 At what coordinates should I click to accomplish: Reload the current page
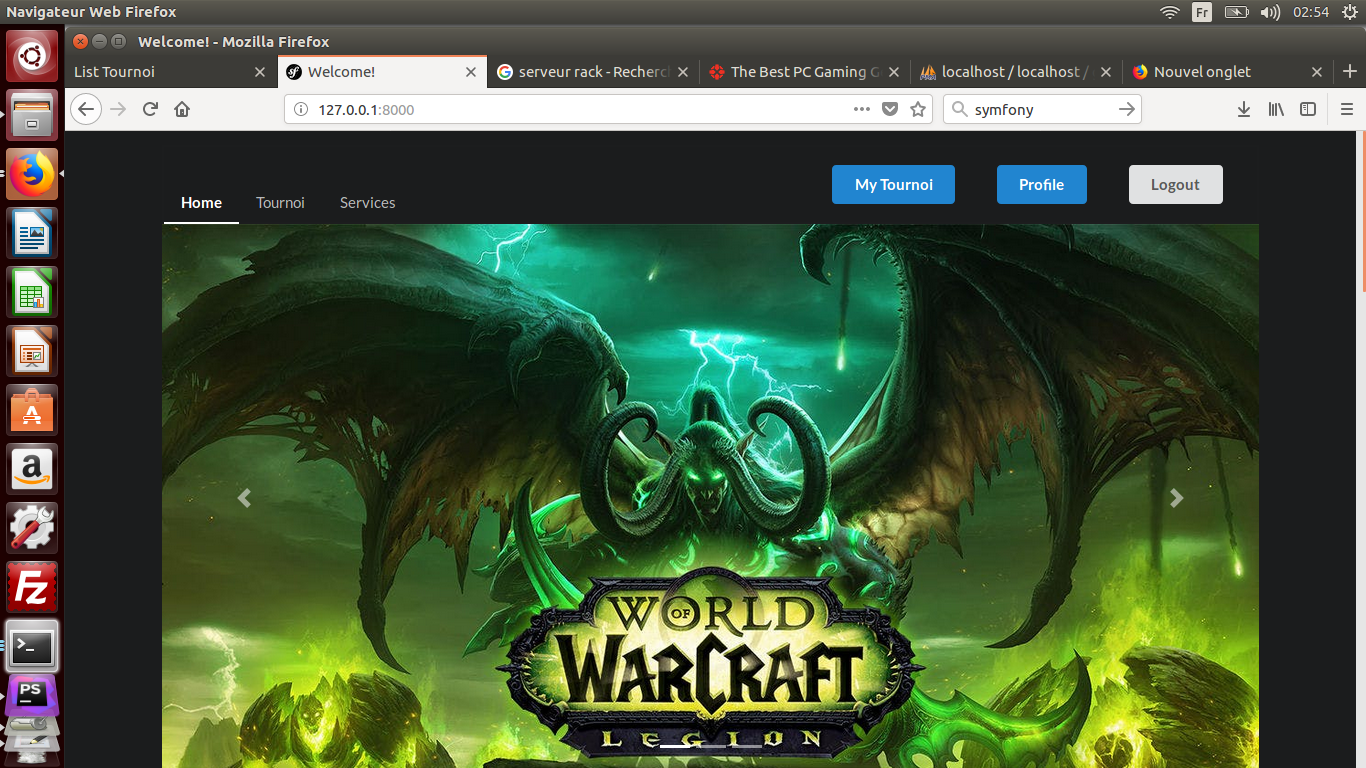click(150, 109)
